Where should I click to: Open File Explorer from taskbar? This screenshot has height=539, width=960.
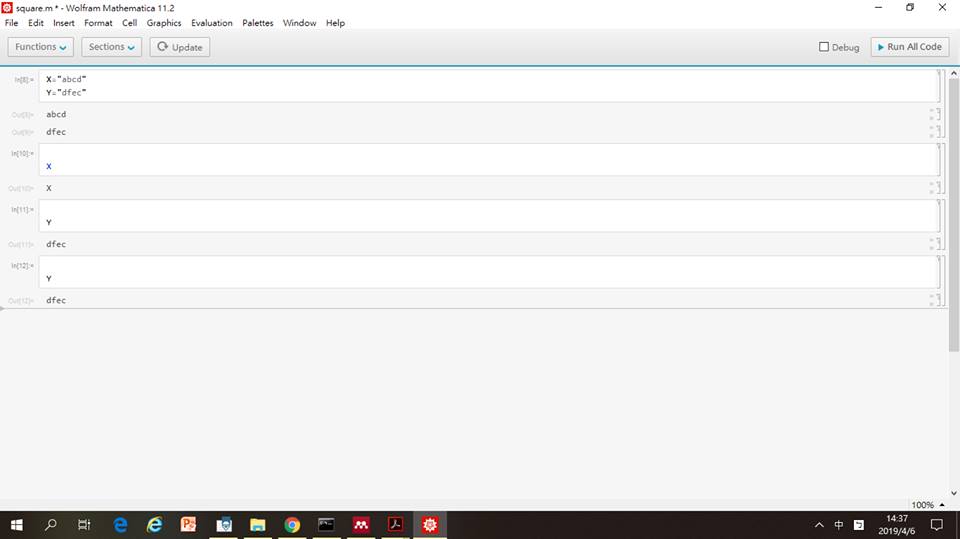point(258,525)
